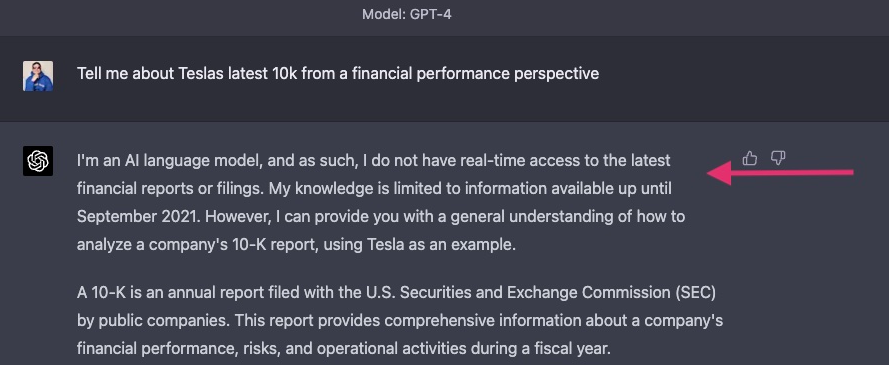Screen dimensions: 889x365
Task: Click "financial reports or filings" in the reply
Action: pos(169,189)
